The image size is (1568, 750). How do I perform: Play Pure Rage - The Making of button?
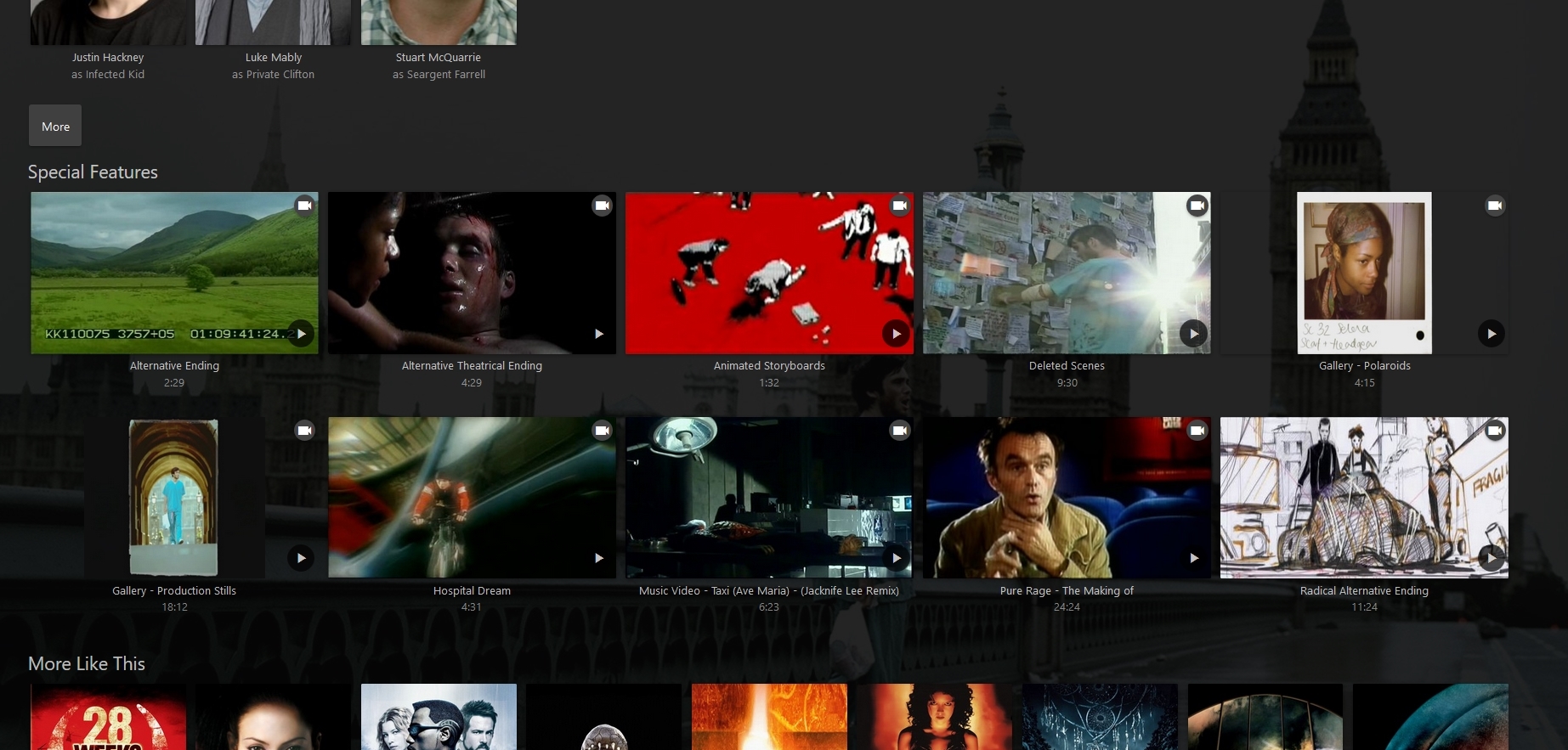(x=1193, y=558)
